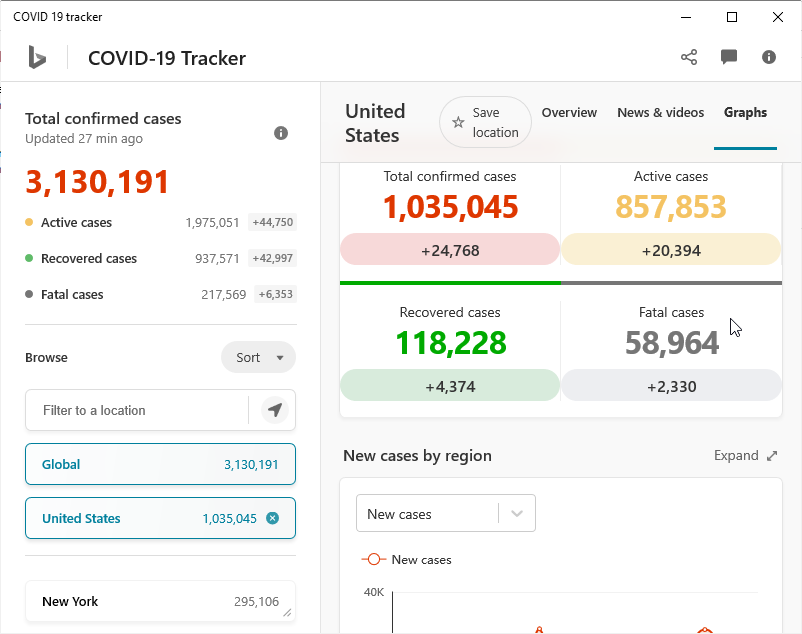Close the COVID 19 tracker window
The image size is (802, 634).
777,17
